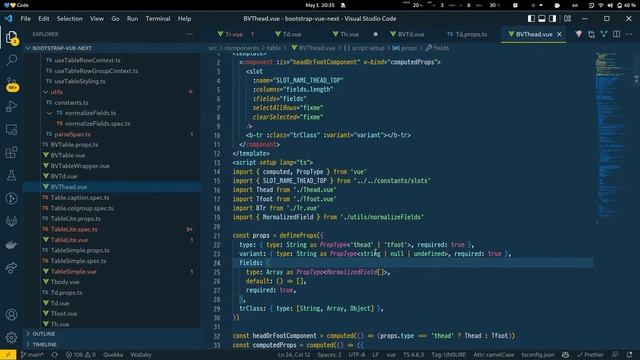Click the UTF-8 encoding selector

point(357,355)
